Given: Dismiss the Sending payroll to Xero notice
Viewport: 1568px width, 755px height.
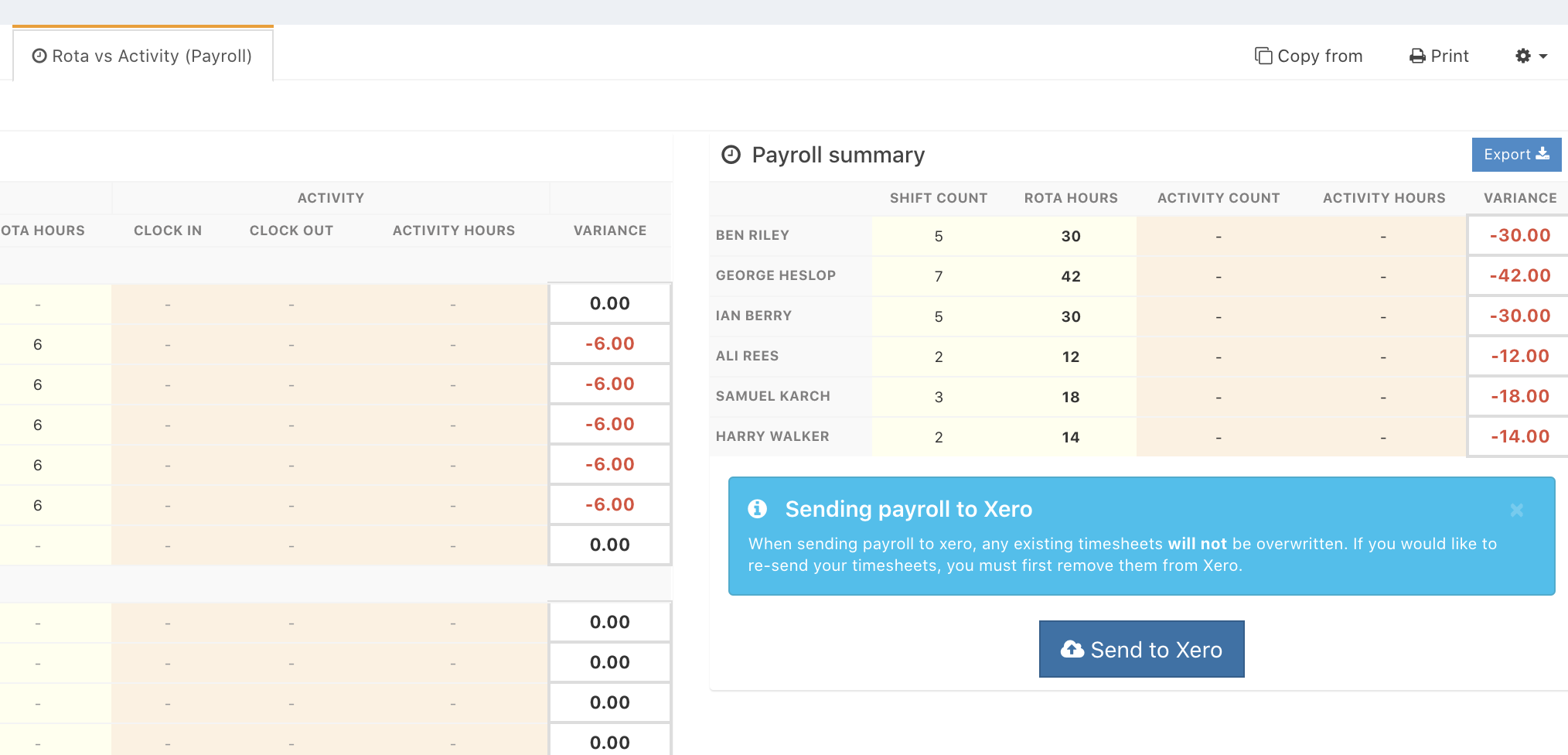Looking at the screenshot, I should [1516, 510].
